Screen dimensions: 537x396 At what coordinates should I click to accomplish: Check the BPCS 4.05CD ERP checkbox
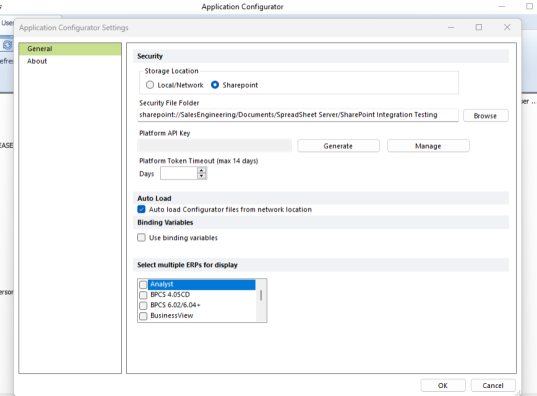click(143, 295)
